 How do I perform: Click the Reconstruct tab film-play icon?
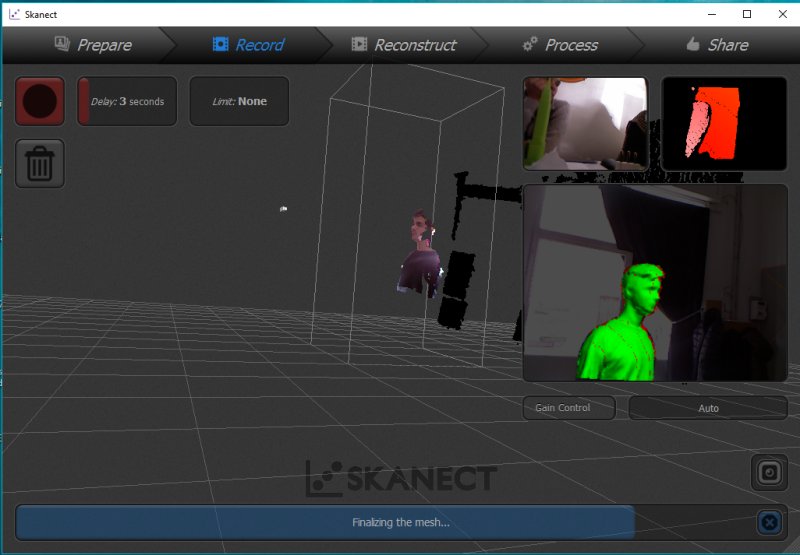tap(359, 44)
